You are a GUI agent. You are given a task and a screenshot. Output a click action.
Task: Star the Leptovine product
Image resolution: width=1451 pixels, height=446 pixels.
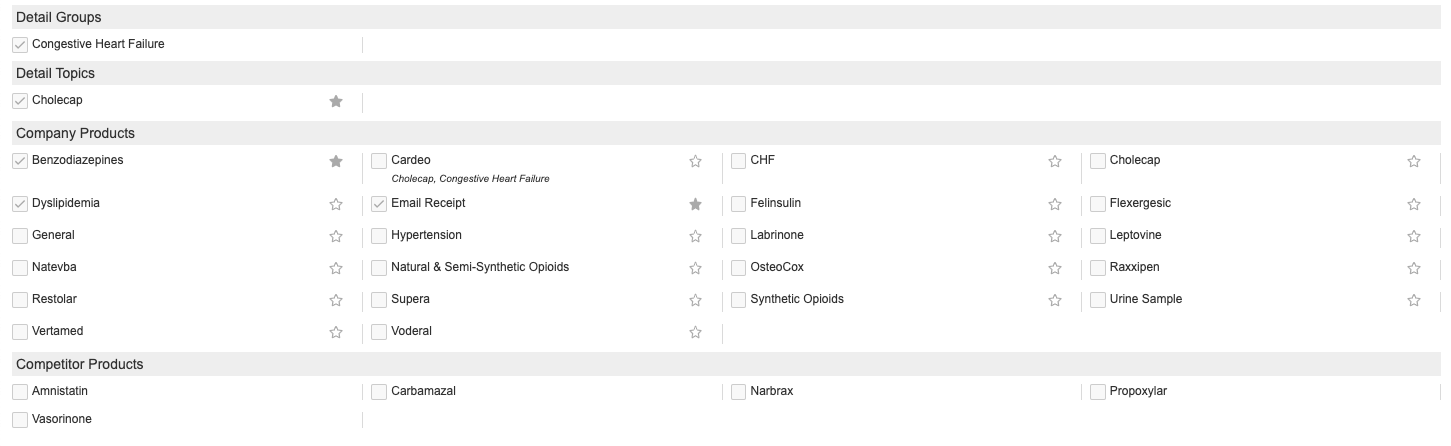1413,236
